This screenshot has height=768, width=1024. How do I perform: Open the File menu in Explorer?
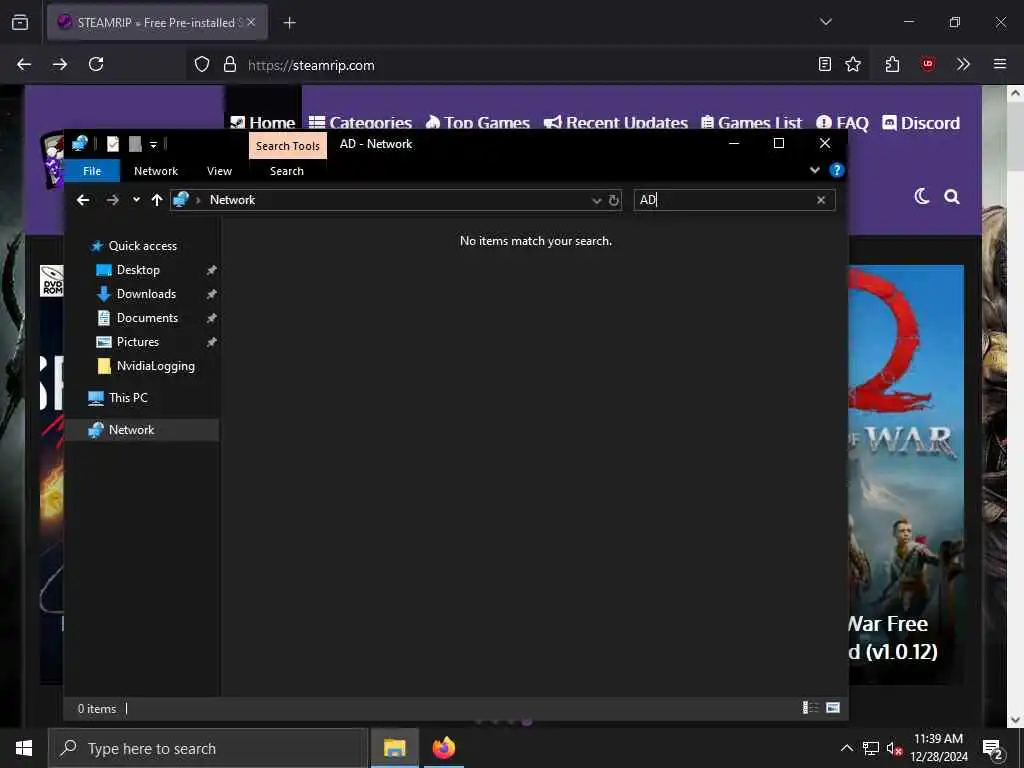click(x=92, y=171)
